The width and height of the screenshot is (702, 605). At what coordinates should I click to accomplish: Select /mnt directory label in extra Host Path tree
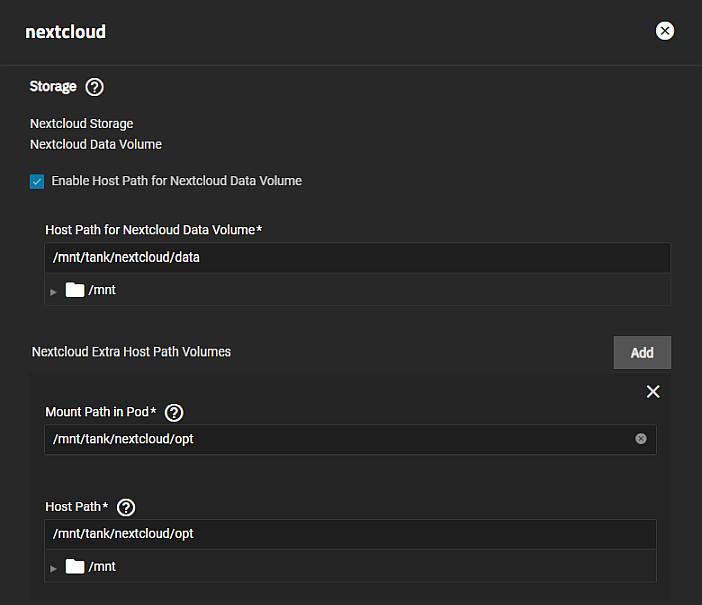pyautogui.click(x=102, y=567)
